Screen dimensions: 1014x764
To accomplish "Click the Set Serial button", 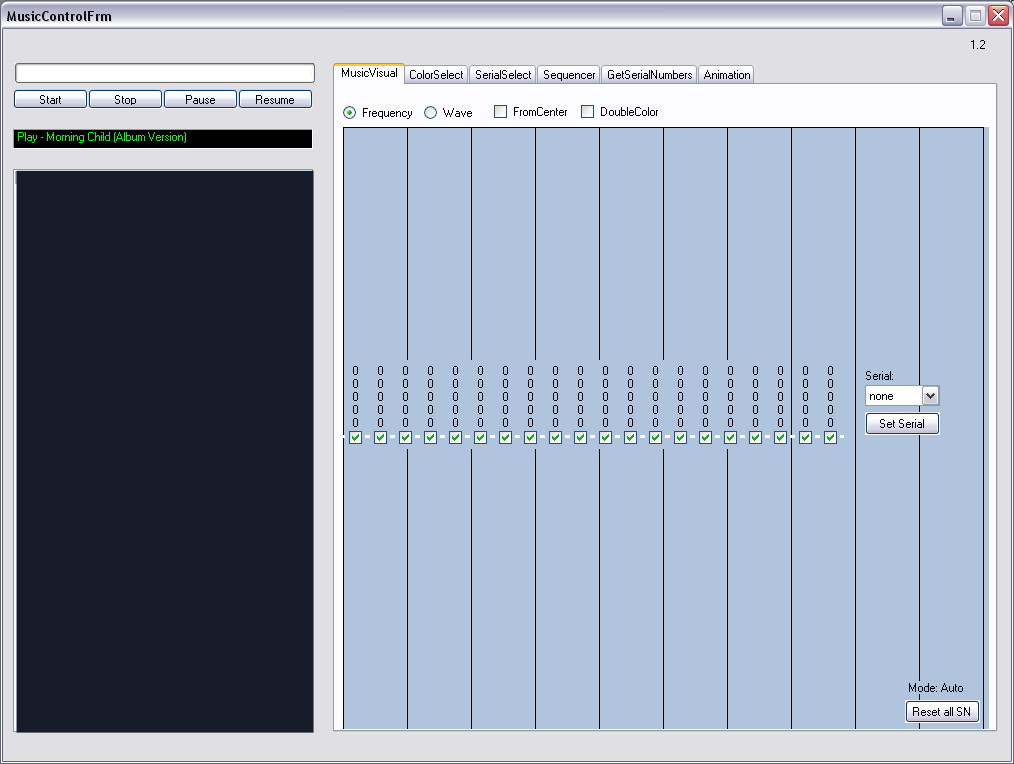I will pos(901,424).
